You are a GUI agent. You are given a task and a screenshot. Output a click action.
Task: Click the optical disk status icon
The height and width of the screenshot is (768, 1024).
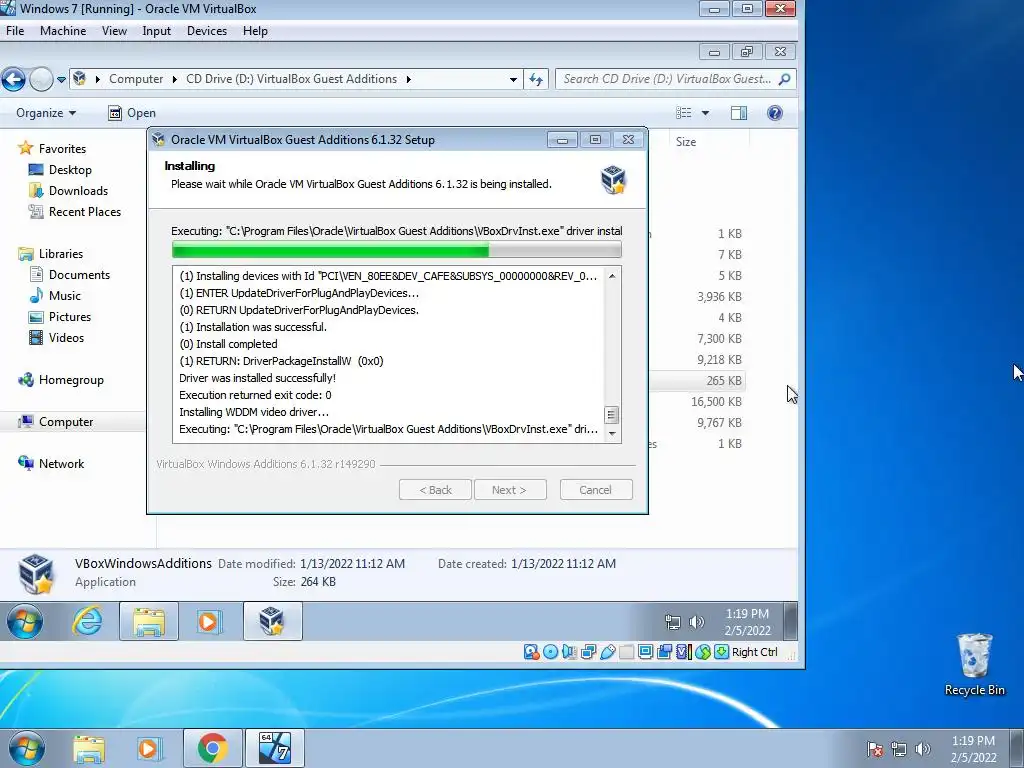pyautogui.click(x=551, y=652)
